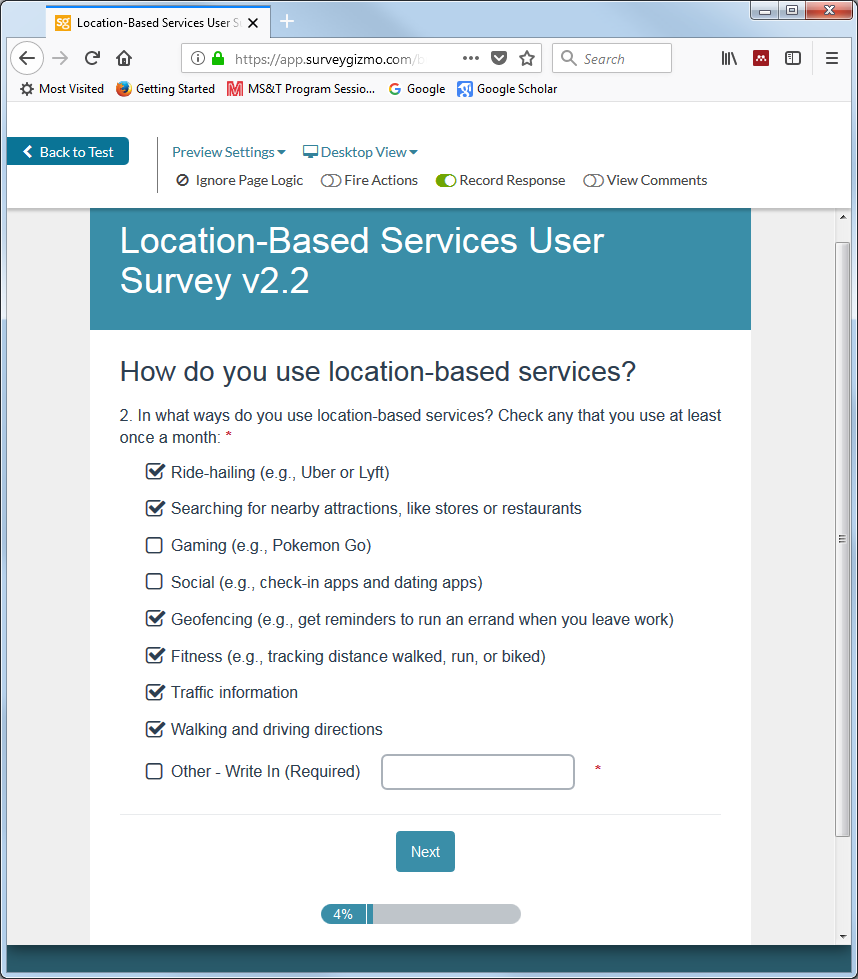Open the Library icon in toolbar

729,58
